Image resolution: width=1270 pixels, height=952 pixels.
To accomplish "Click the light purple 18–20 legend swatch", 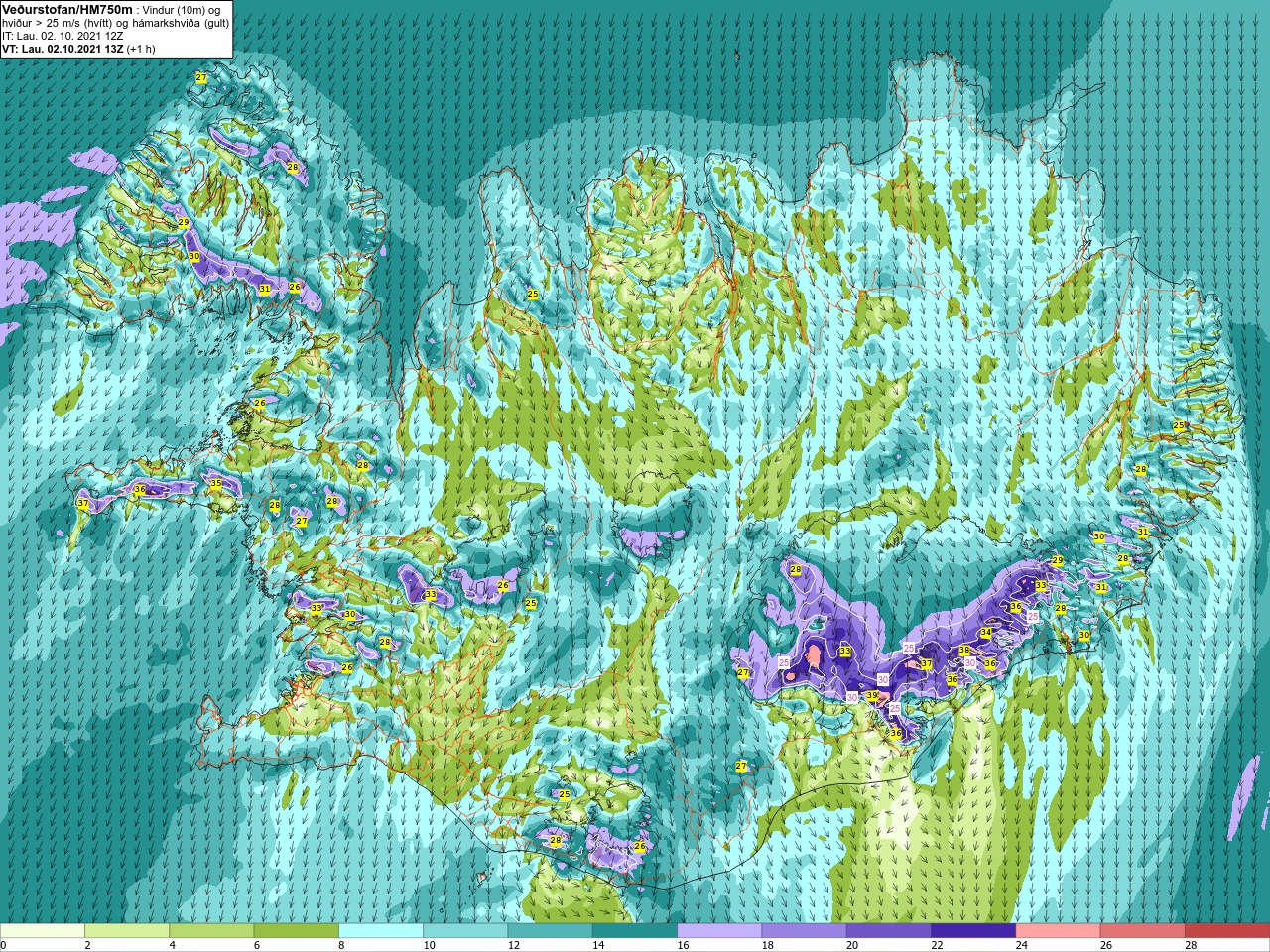I will point(804,931).
